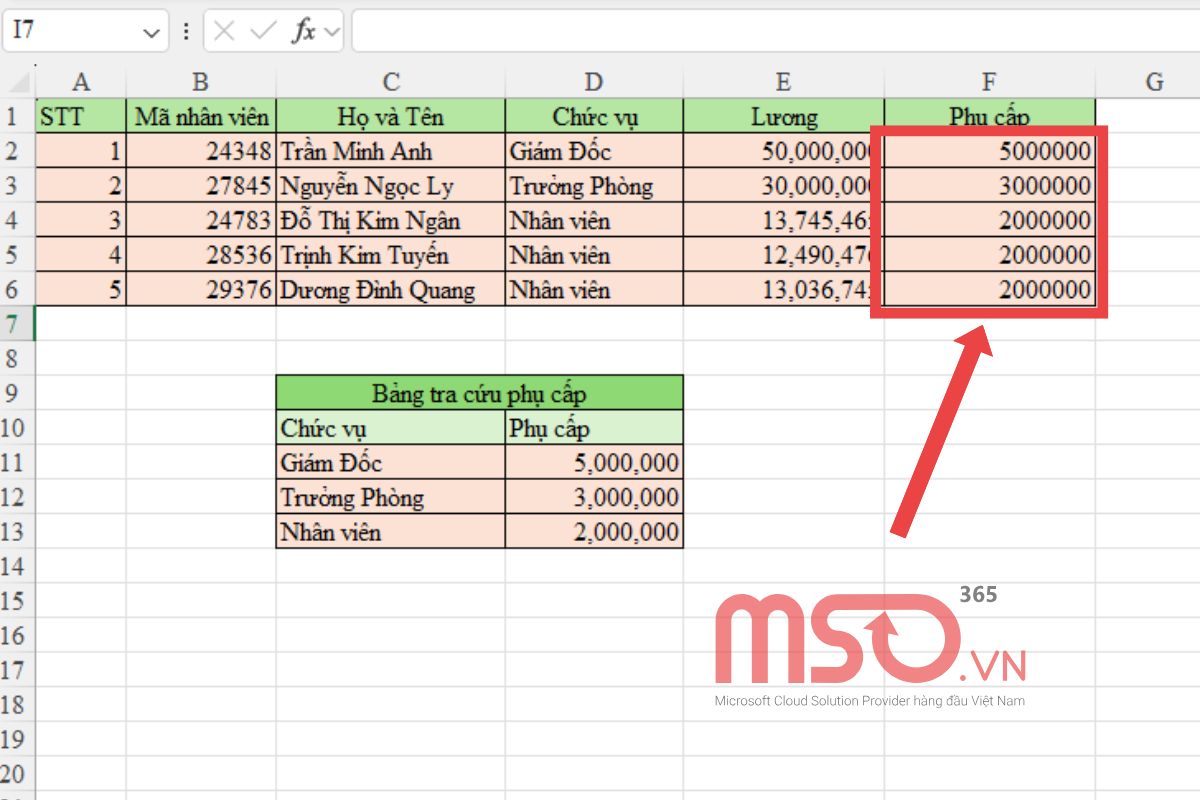Select column D header

pos(594,82)
